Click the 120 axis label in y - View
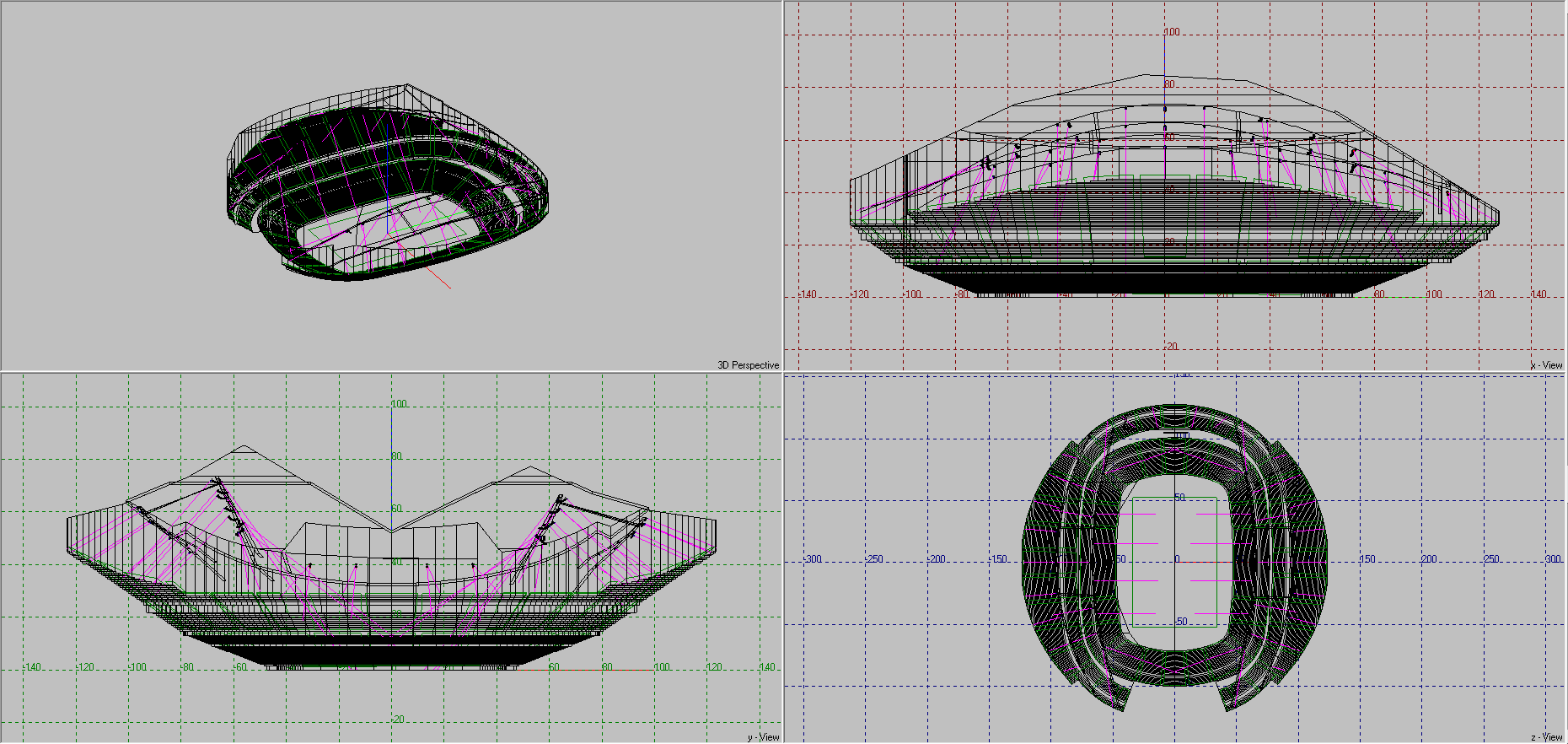This screenshot has width=1568, height=744. click(x=714, y=667)
